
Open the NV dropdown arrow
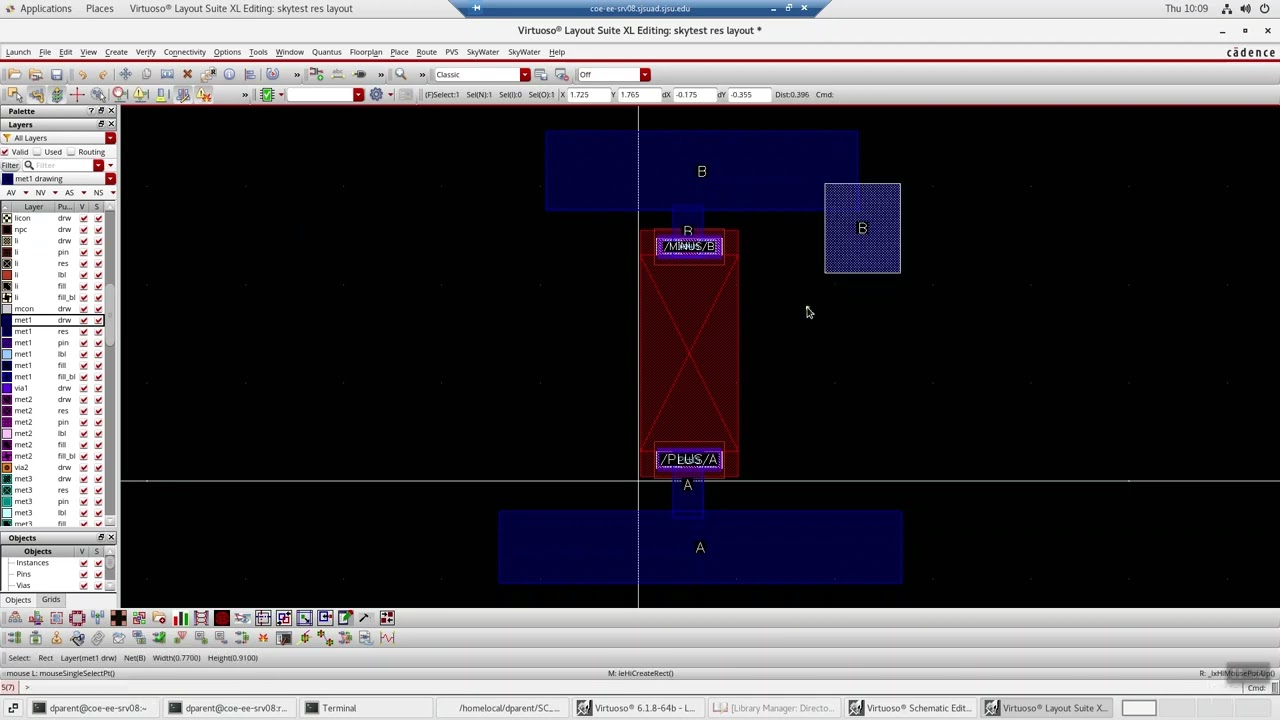[x=55, y=193]
